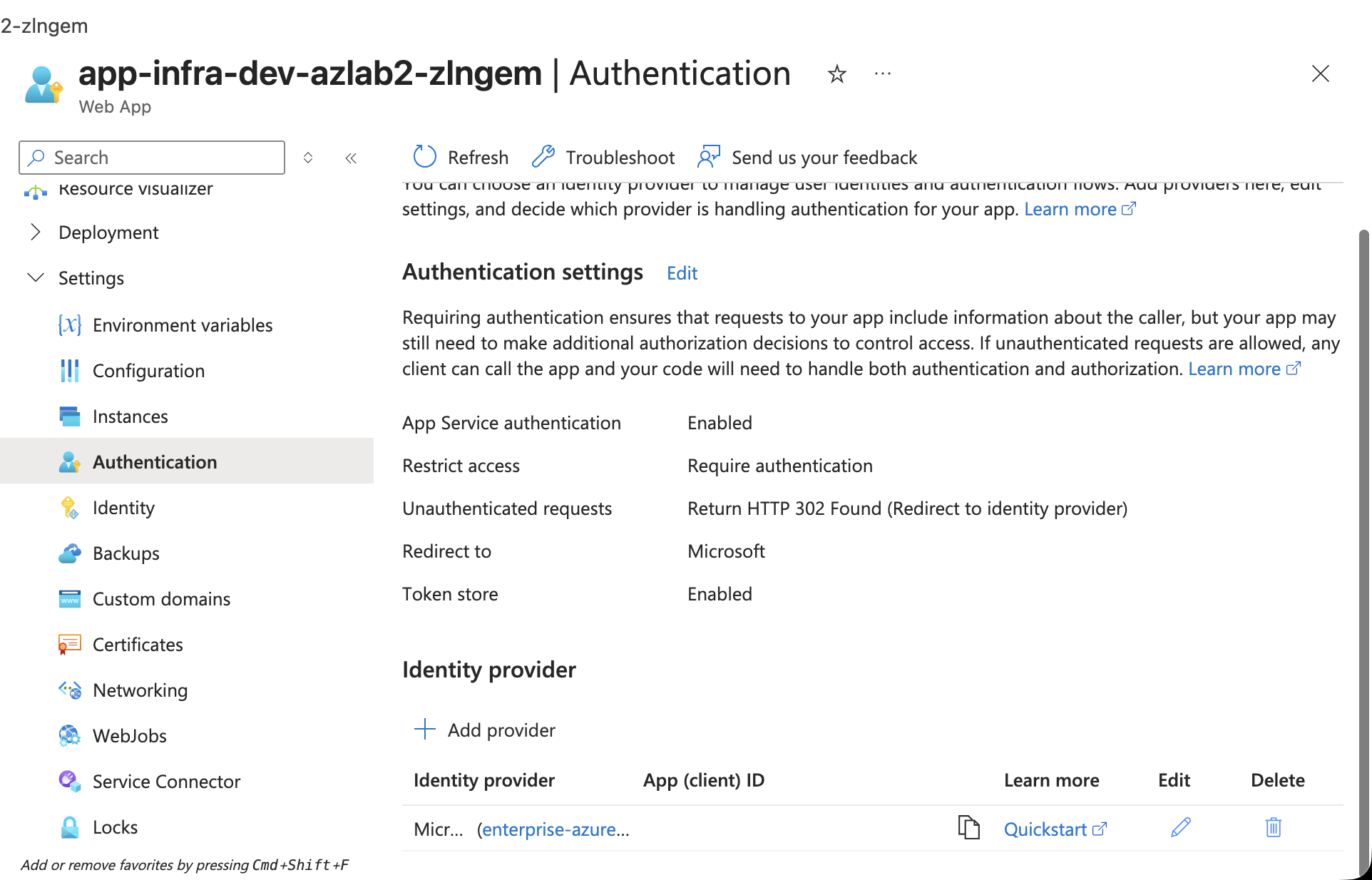The height and width of the screenshot is (880, 1372).
Task: Select Authentication menu item
Action: pyautogui.click(x=155, y=462)
